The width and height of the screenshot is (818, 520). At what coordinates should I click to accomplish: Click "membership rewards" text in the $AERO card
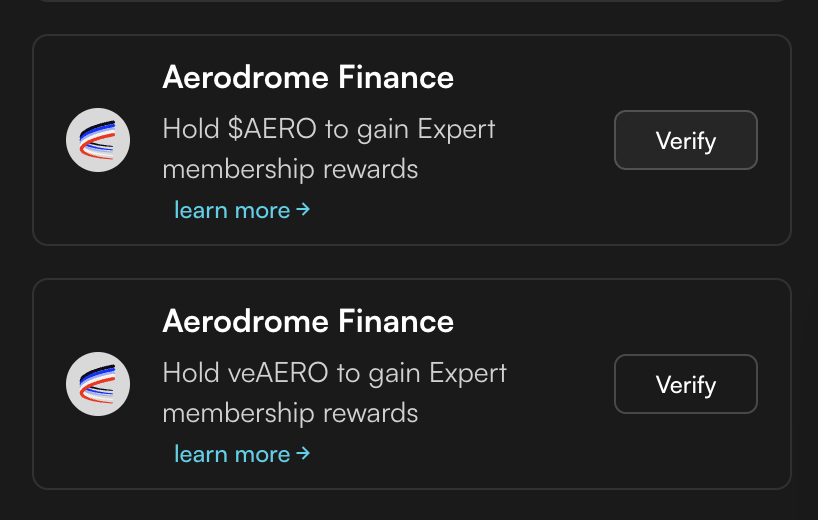pyautogui.click(x=290, y=168)
